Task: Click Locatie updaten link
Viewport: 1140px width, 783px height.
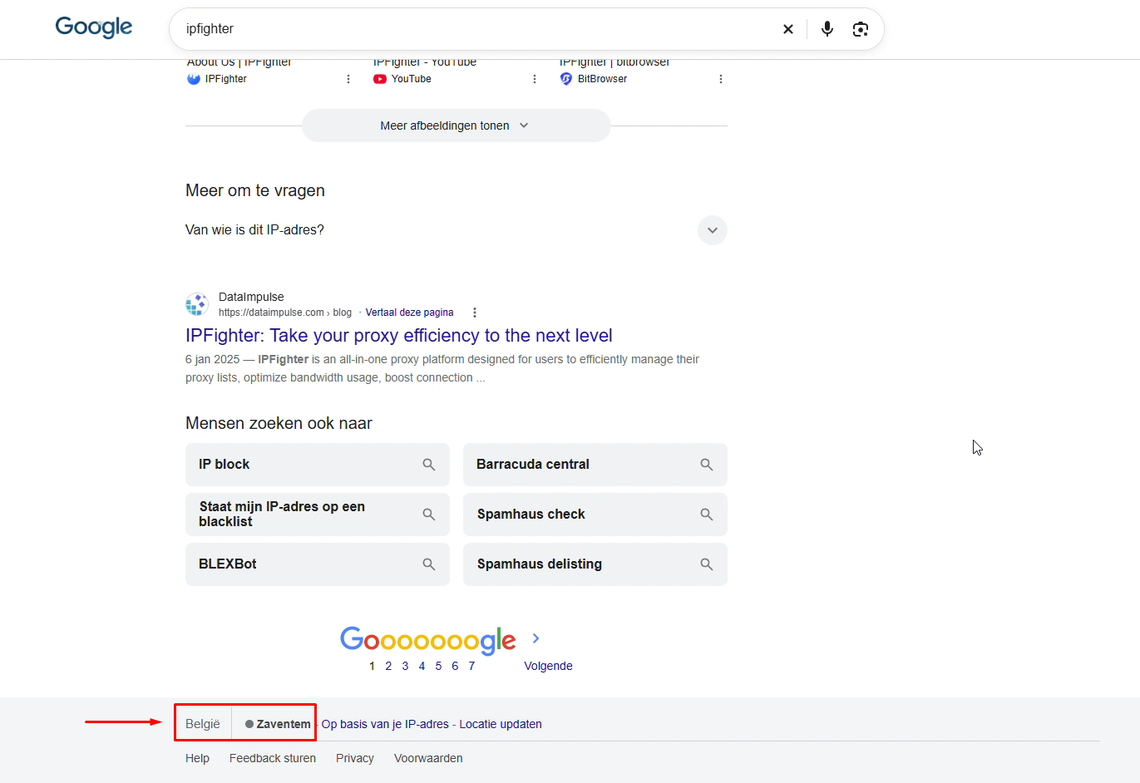Action: tap(500, 724)
